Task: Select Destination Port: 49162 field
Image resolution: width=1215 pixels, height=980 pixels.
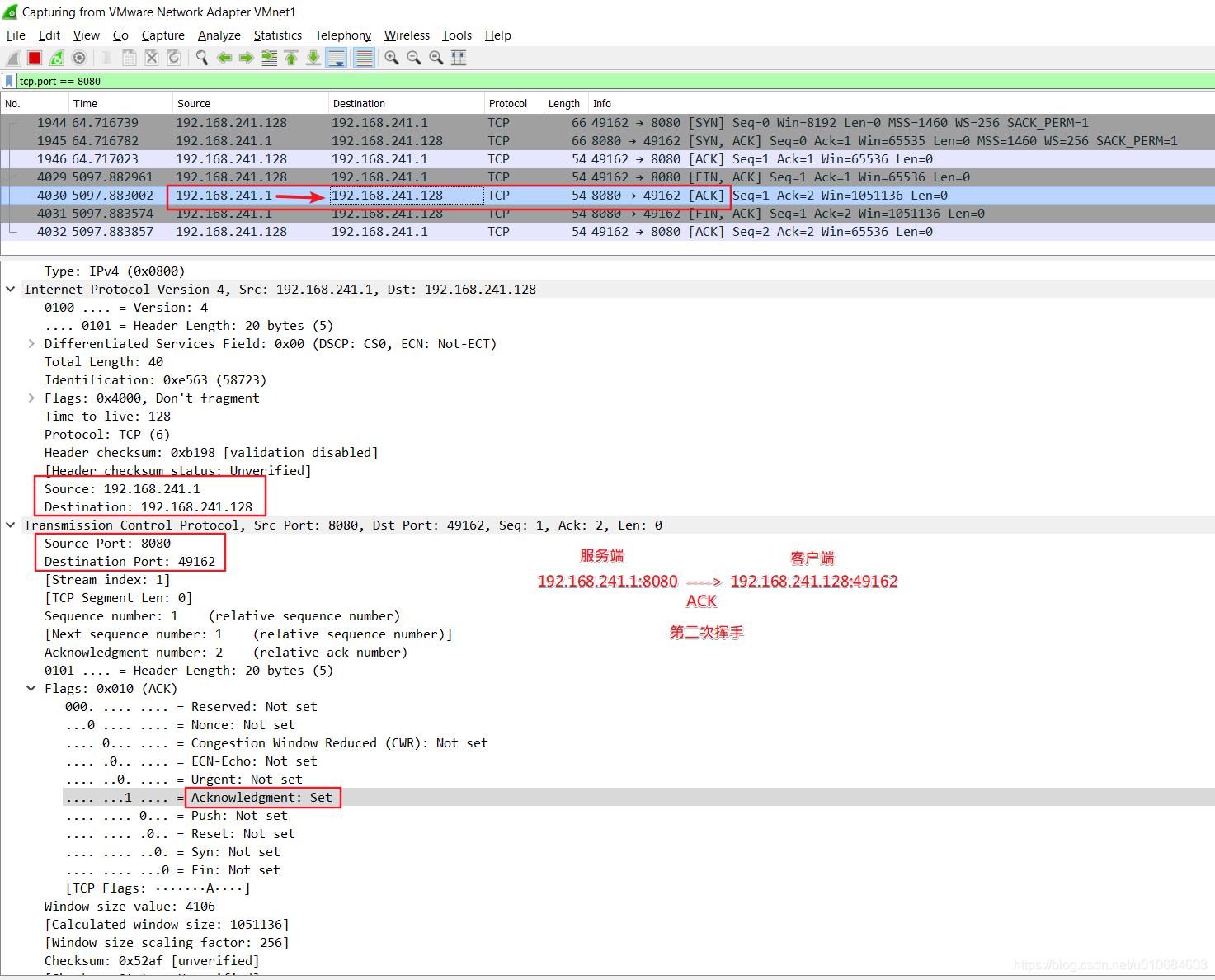Action: pyautogui.click(x=130, y=562)
